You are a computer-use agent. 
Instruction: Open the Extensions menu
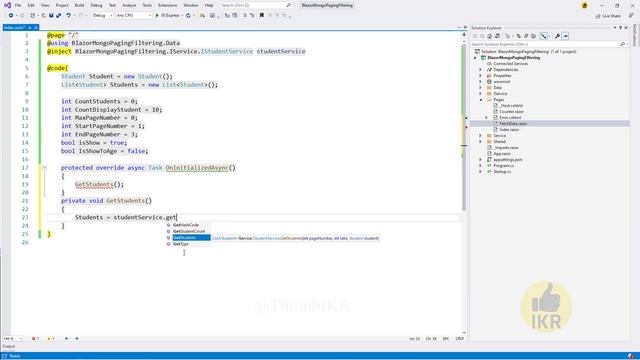(167, 5)
